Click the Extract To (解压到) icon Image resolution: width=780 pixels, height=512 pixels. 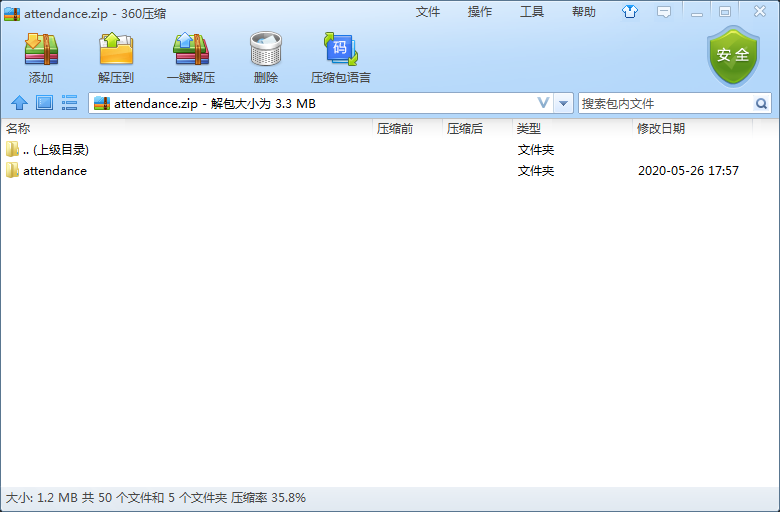tap(116, 49)
